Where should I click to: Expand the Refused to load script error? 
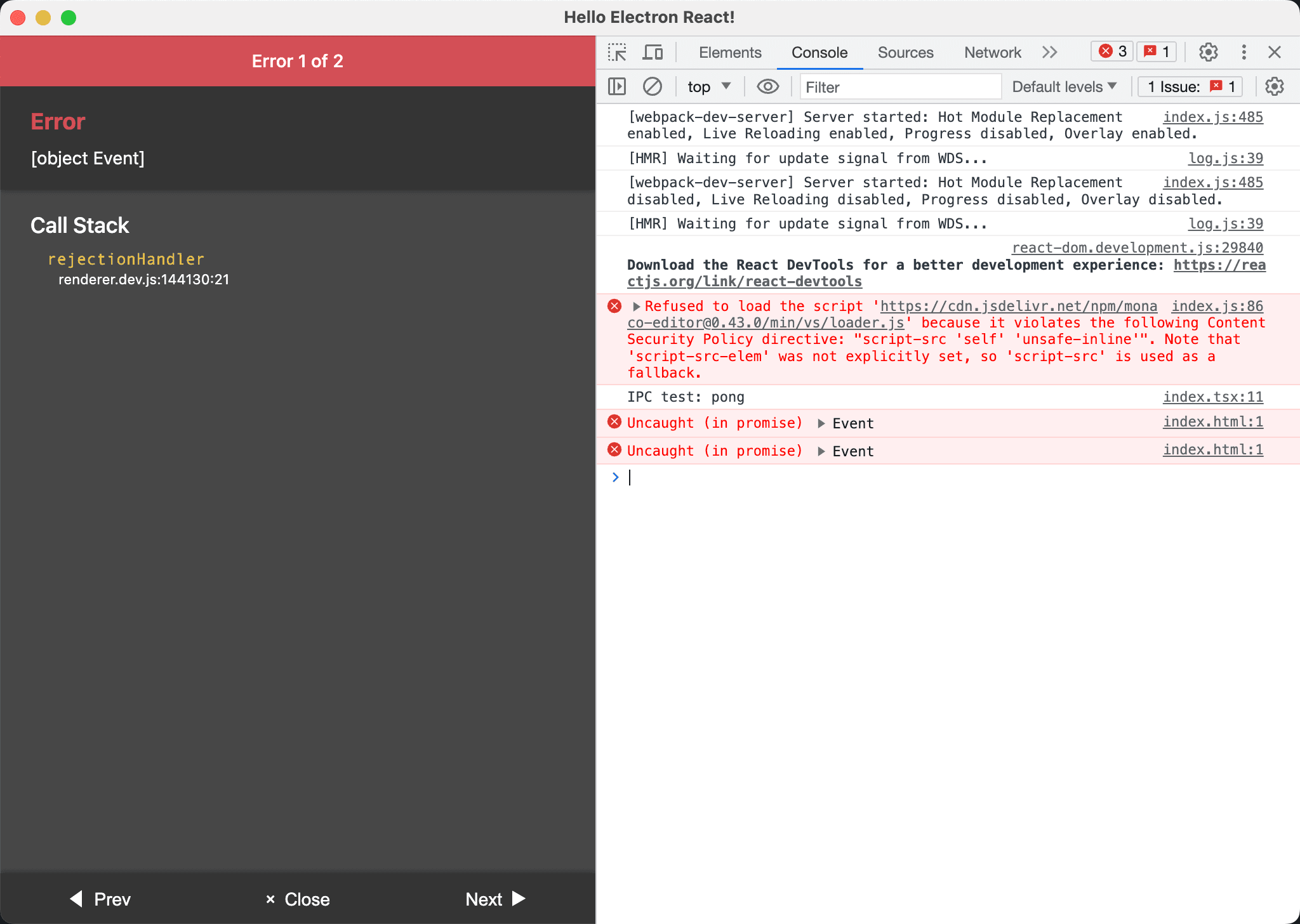click(x=635, y=306)
